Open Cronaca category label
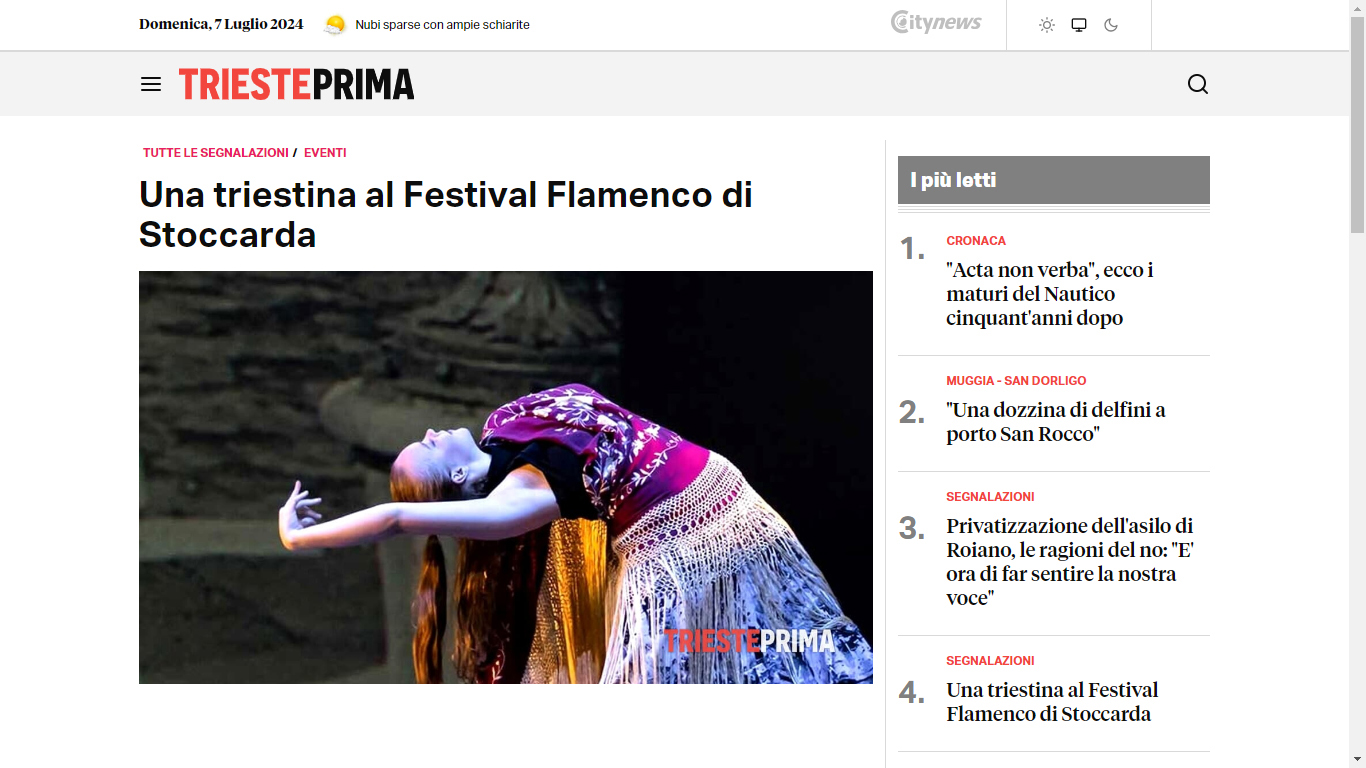 pos(976,241)
